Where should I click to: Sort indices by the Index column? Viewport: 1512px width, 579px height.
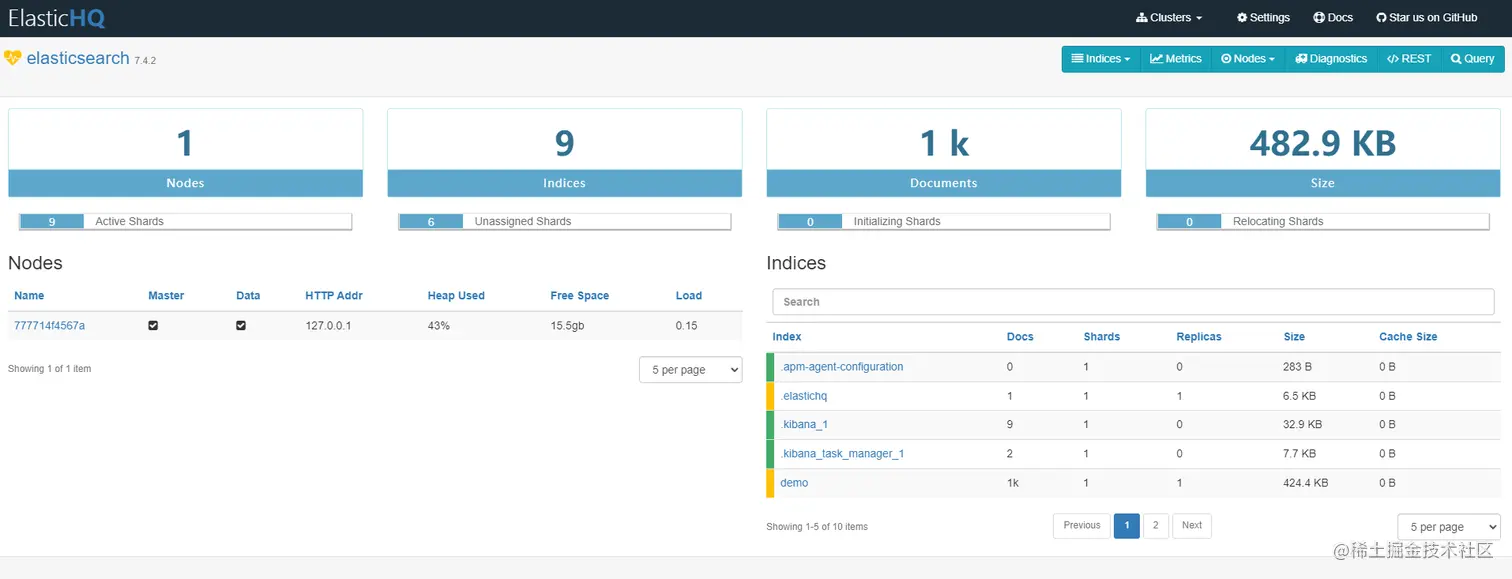787,337
